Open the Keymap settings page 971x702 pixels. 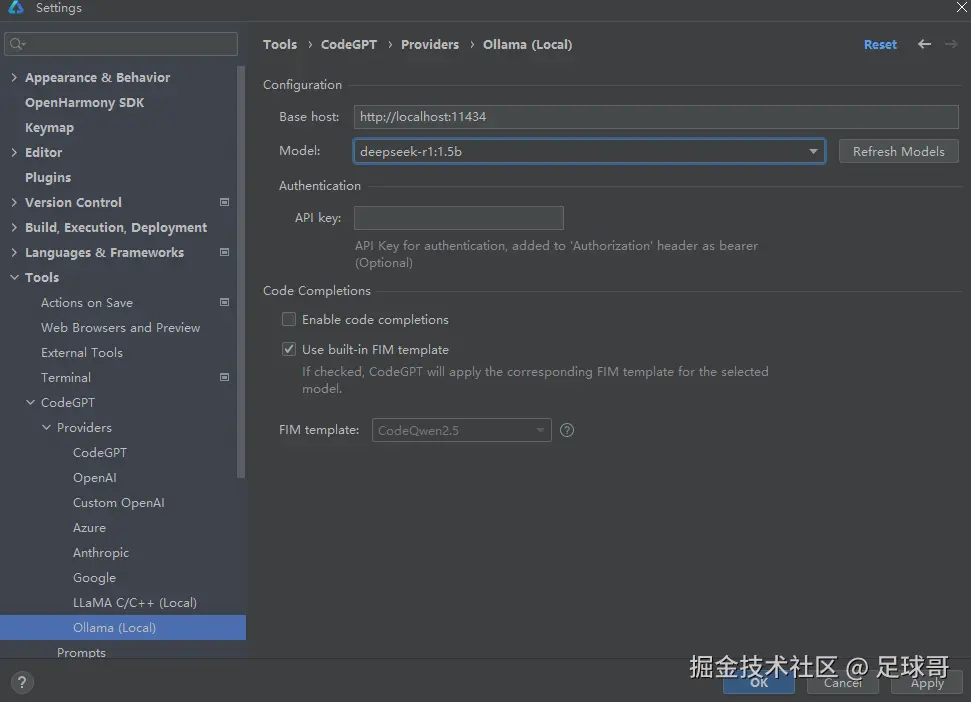pyautogui.click(x=50, y=128)
